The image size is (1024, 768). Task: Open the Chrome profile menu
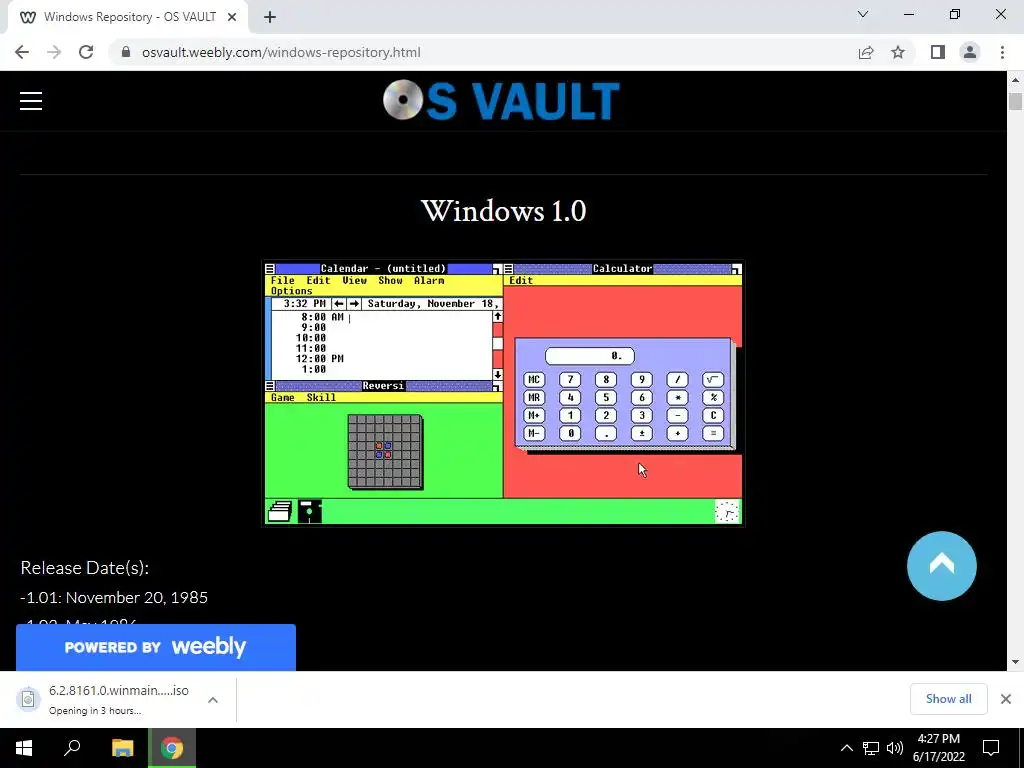point(970,52)
